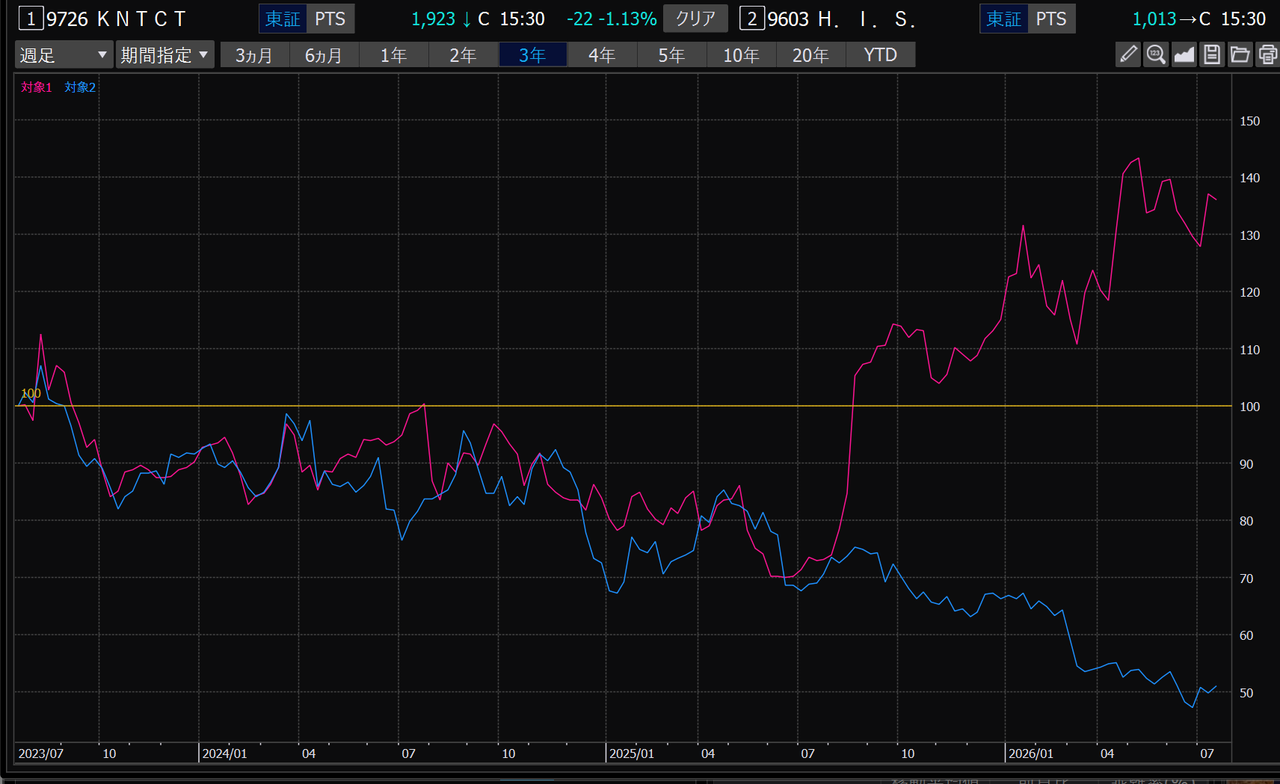Expand the 期間指定 dropdown

(165, 55)
